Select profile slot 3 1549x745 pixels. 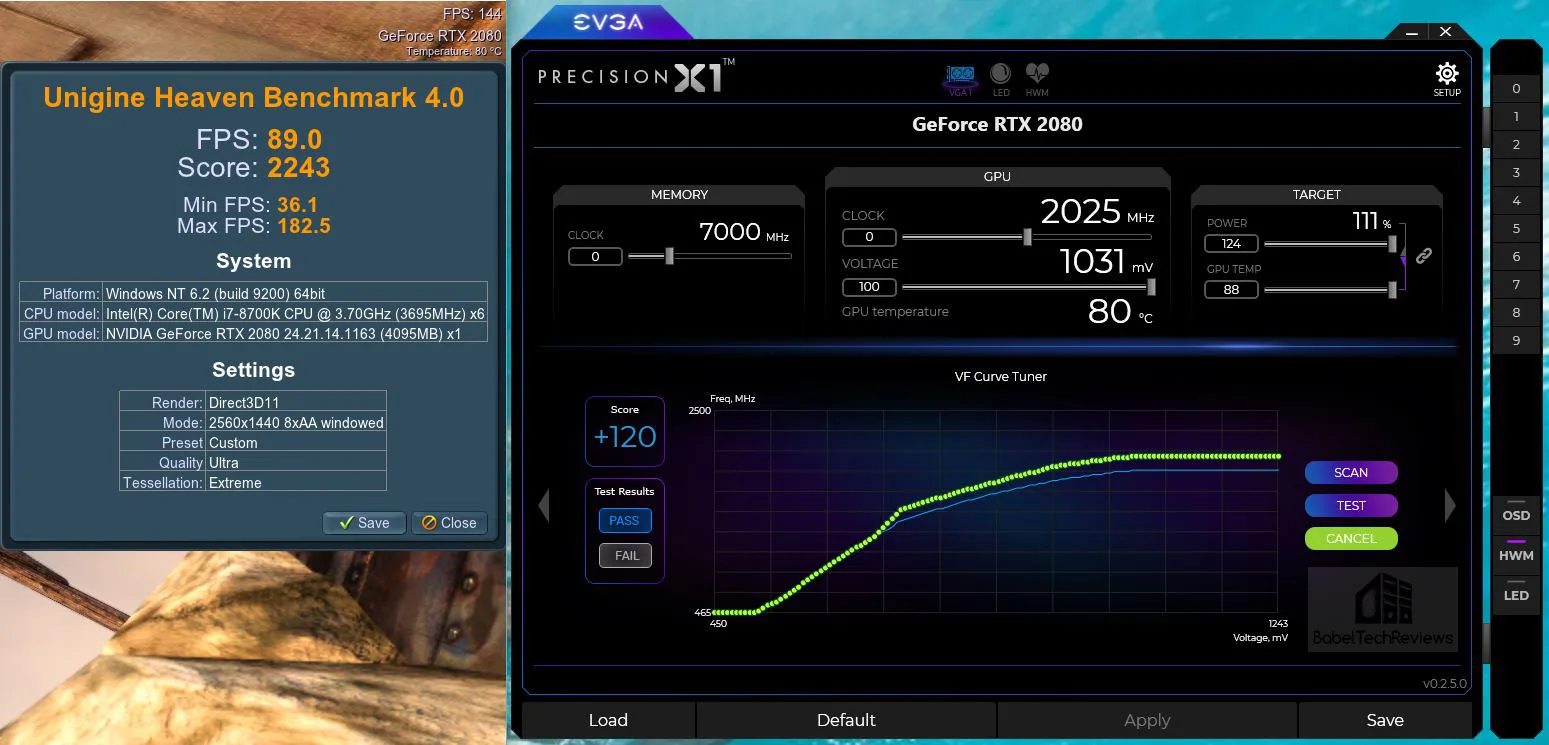1516,173
